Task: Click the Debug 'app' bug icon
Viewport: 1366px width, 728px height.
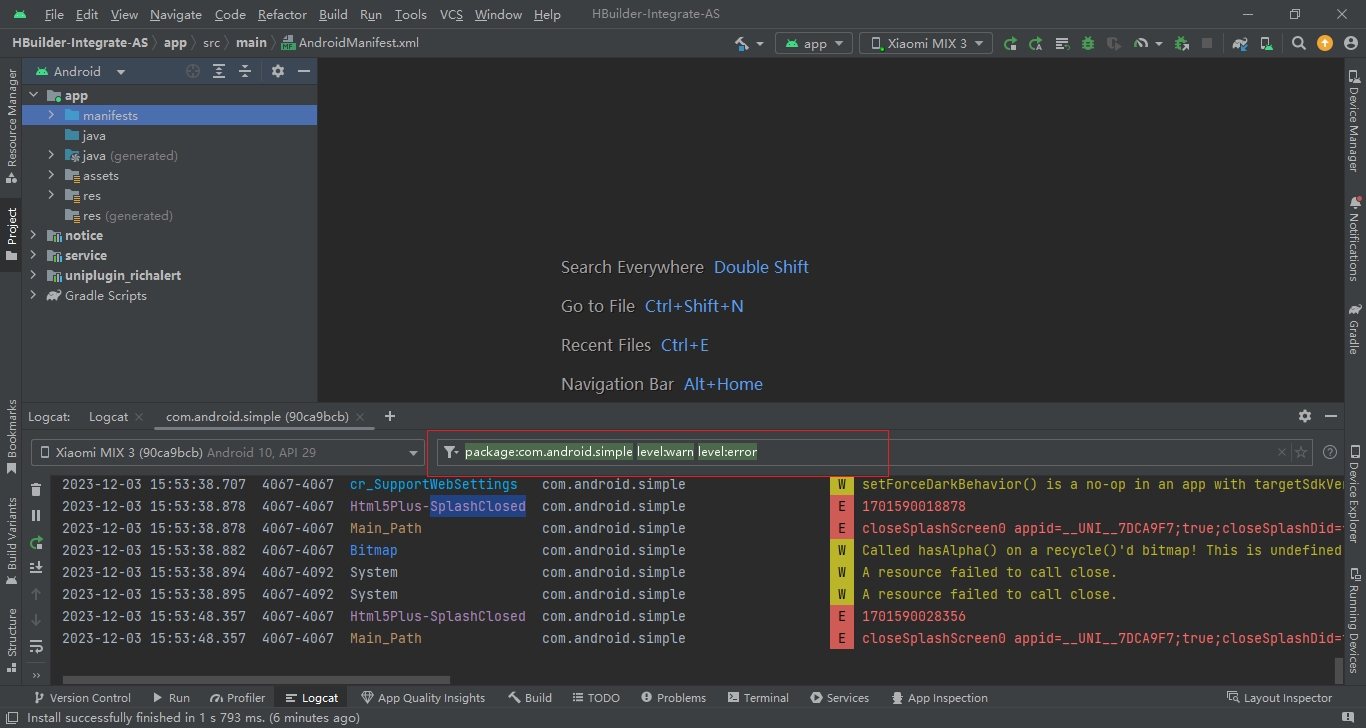Action: point(1087,43)
